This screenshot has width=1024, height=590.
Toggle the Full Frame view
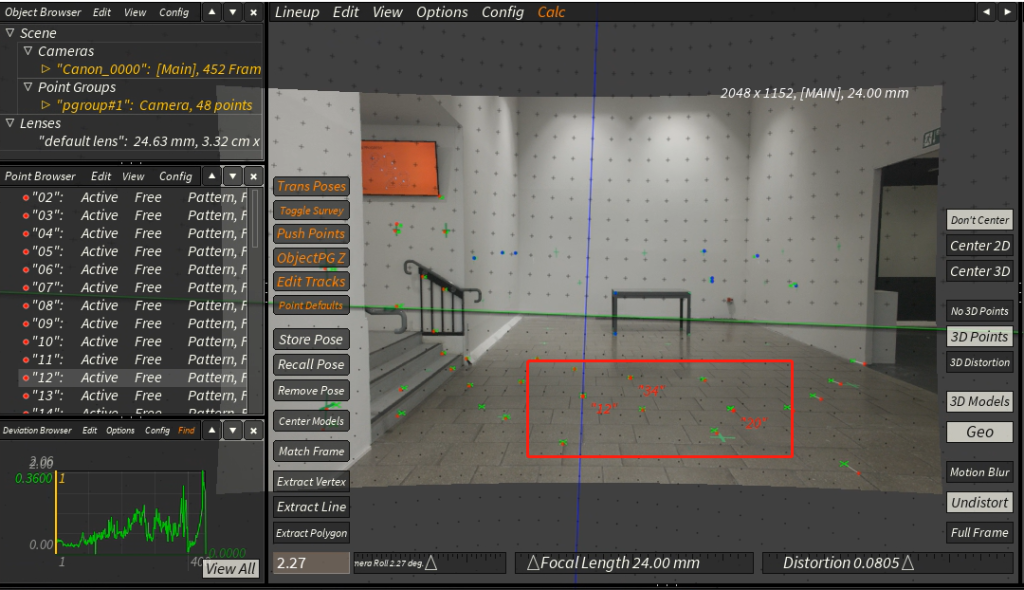pyautogui.click(x=980, y=533)
